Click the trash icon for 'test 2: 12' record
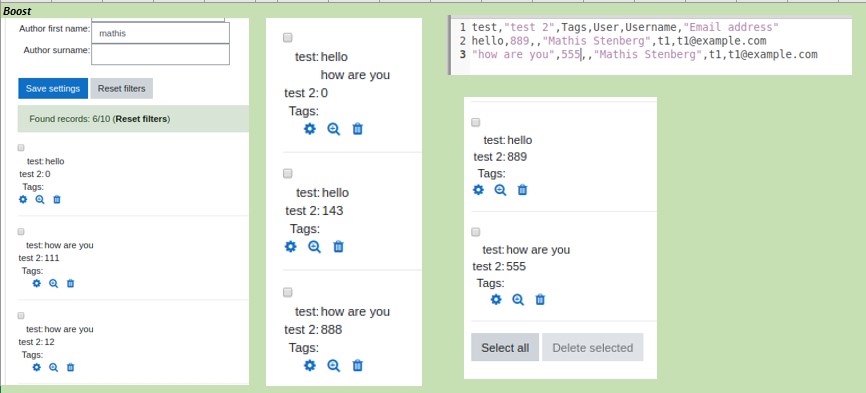The height and width of the screenshot is (393, 866). [70, 368]
